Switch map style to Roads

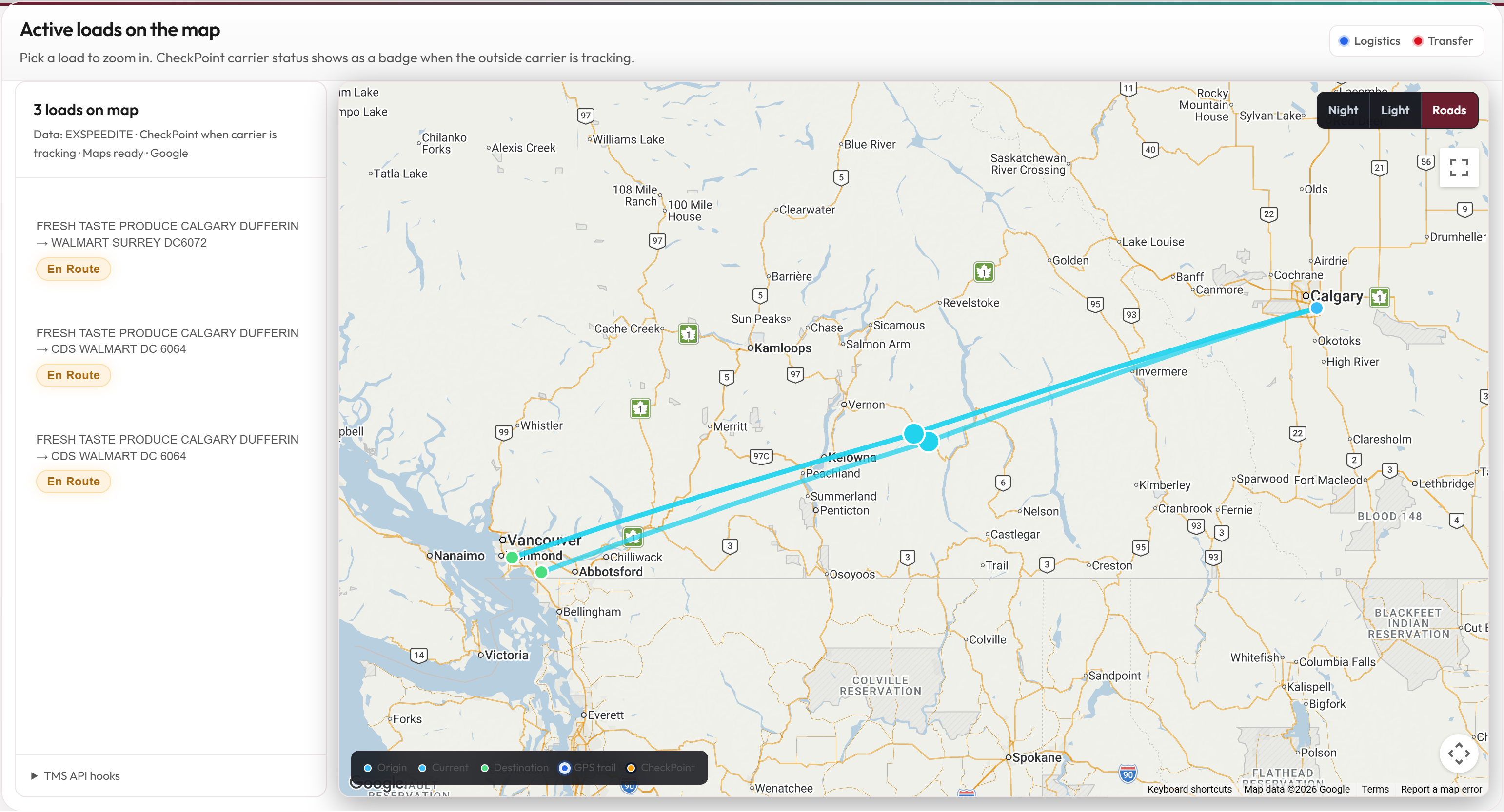click(x=1449, y=110)
